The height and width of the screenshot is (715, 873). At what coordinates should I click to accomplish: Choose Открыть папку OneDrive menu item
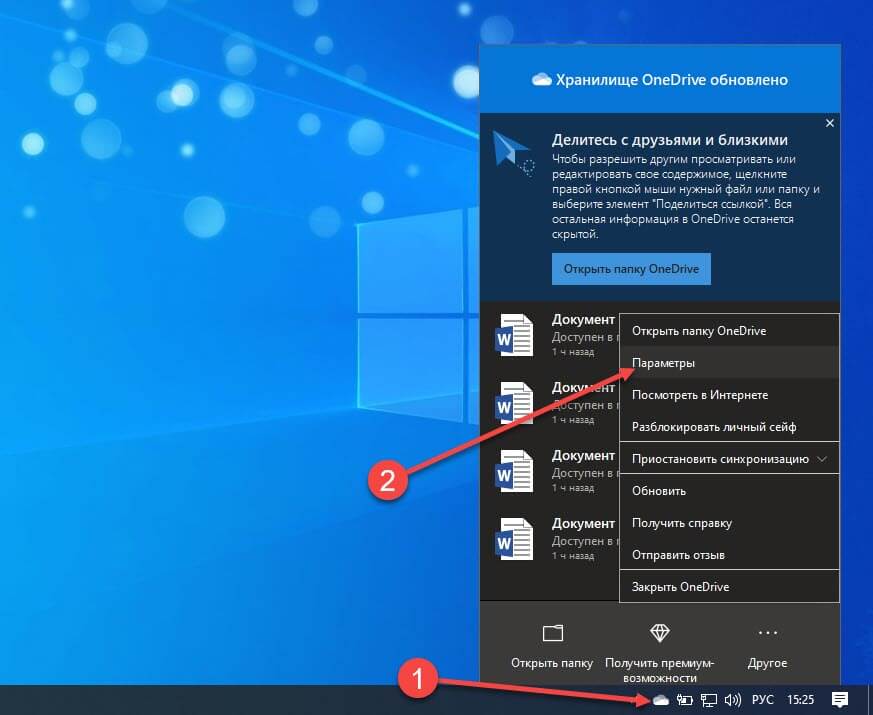click(699, 331)
